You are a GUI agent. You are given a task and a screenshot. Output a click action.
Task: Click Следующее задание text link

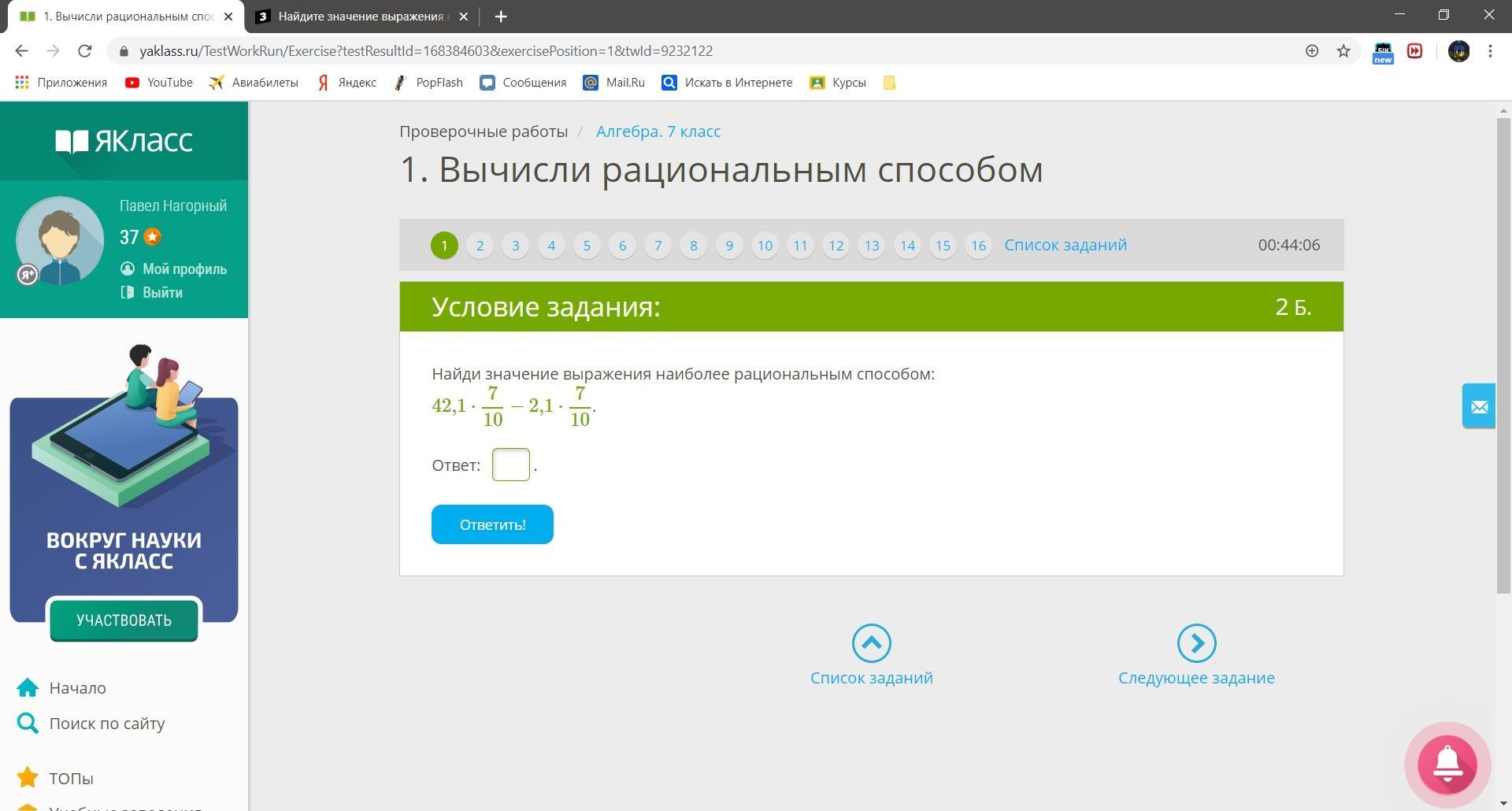[x=1196, y=678]
